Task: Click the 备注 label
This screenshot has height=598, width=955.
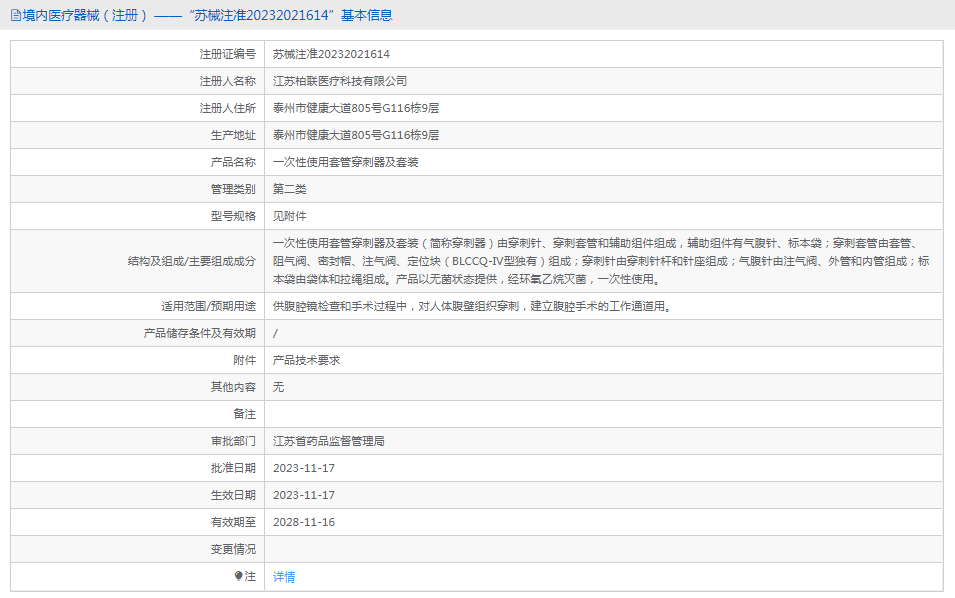Action: (244, 414)
